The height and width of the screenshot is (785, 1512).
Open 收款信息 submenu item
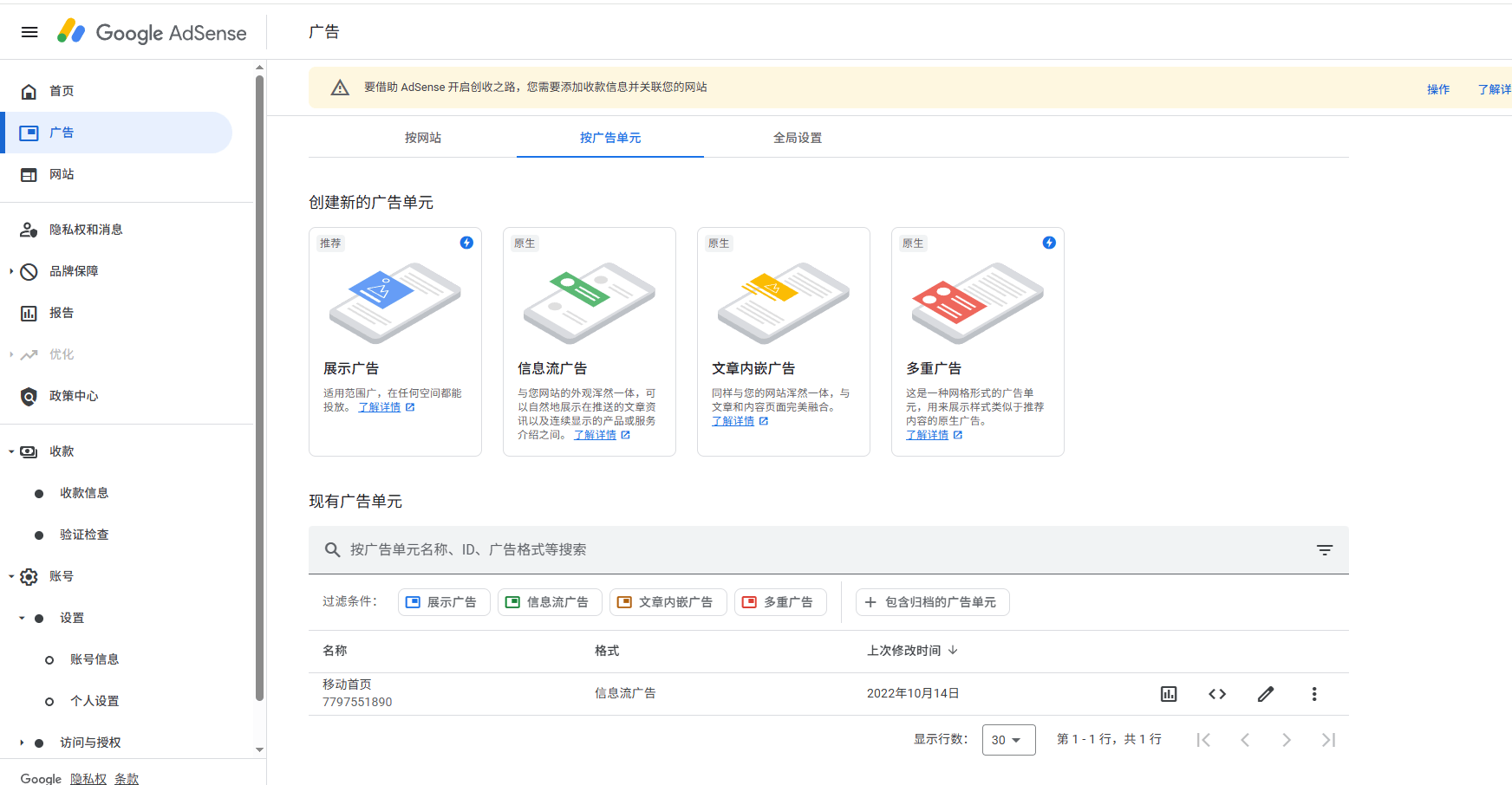point(84,493)
